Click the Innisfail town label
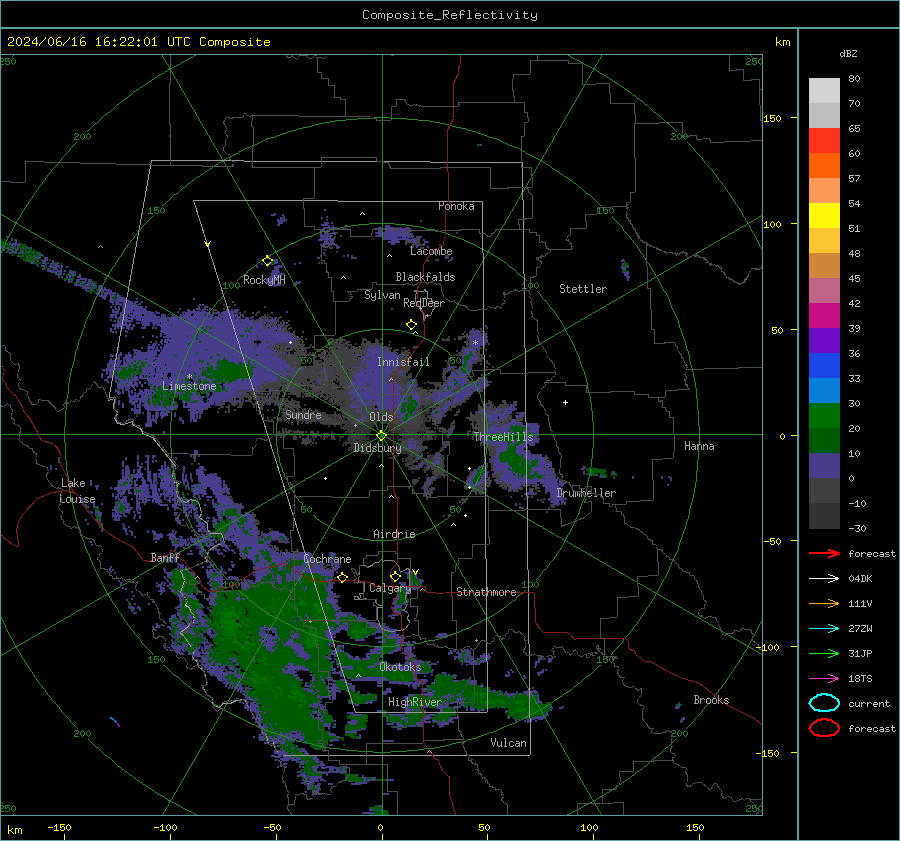The height and width of the screenshot is (841, 900). click(x=403, y=362)
